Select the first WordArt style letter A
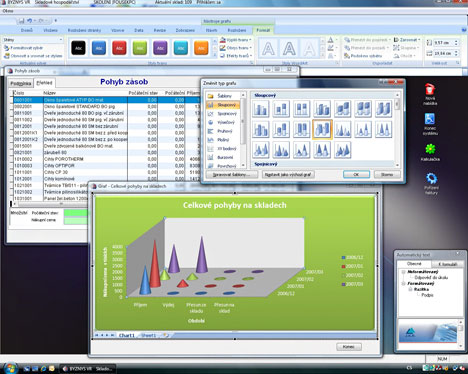 pyautogui.click(x=268, y=49)
